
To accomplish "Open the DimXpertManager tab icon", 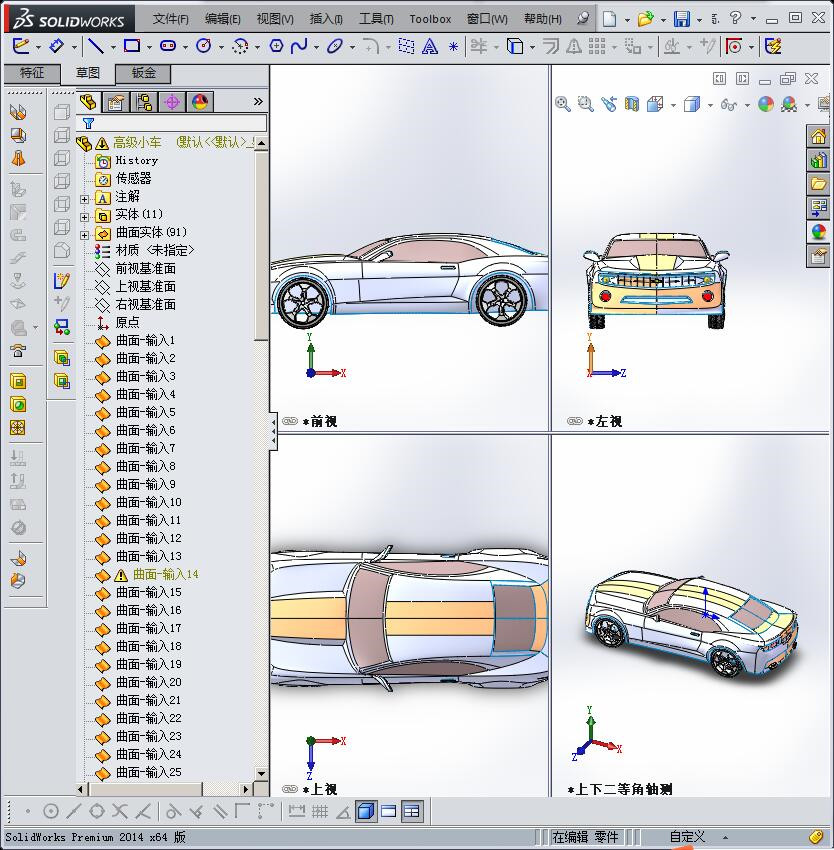I will pyautogui.click(x=172, y=102).
